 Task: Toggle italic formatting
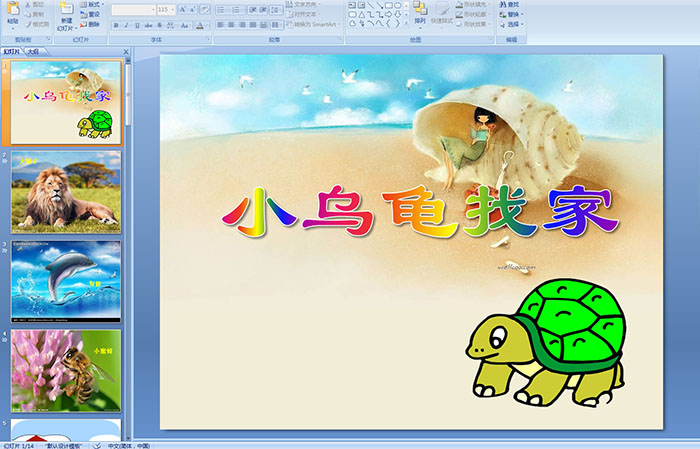[126, 25]
